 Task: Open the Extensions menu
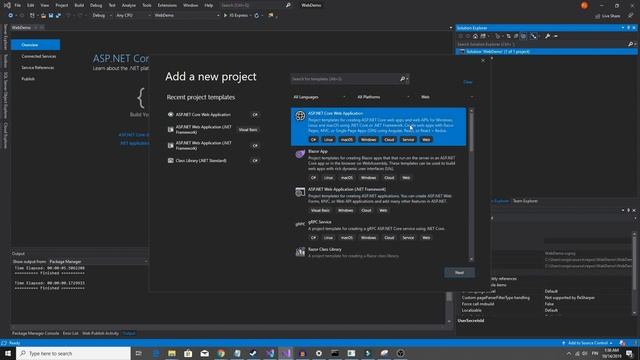coord(167,5)
